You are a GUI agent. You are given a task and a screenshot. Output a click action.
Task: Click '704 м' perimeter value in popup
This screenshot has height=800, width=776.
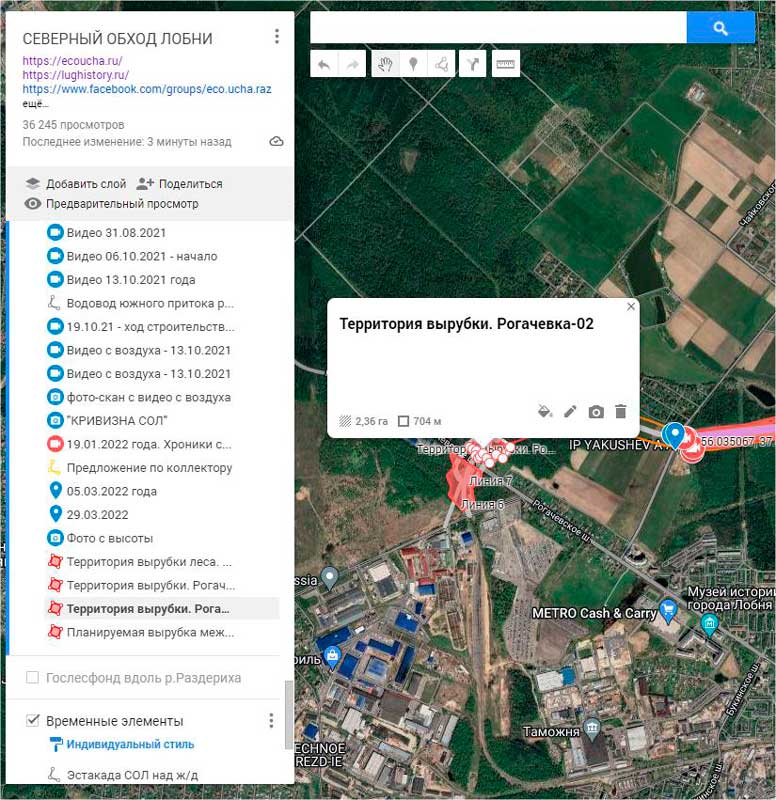(x=427, y=421)
